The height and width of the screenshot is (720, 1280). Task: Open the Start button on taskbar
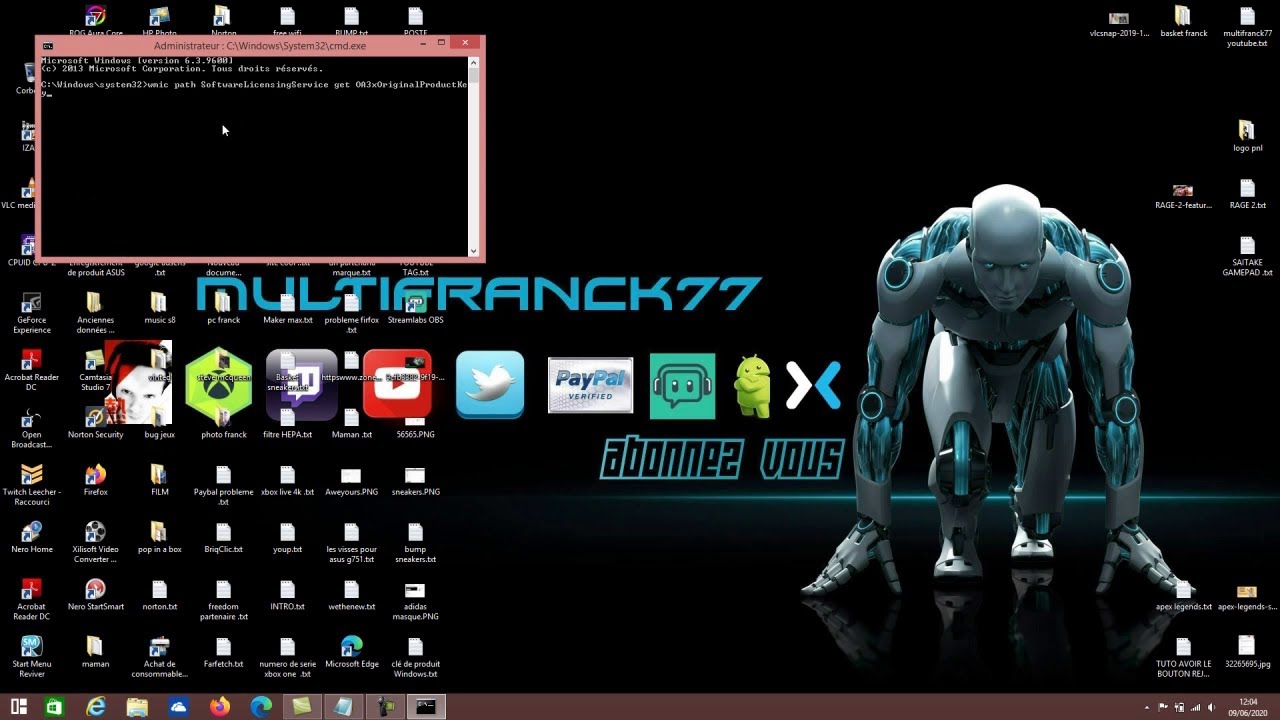(x=19, y=707)
